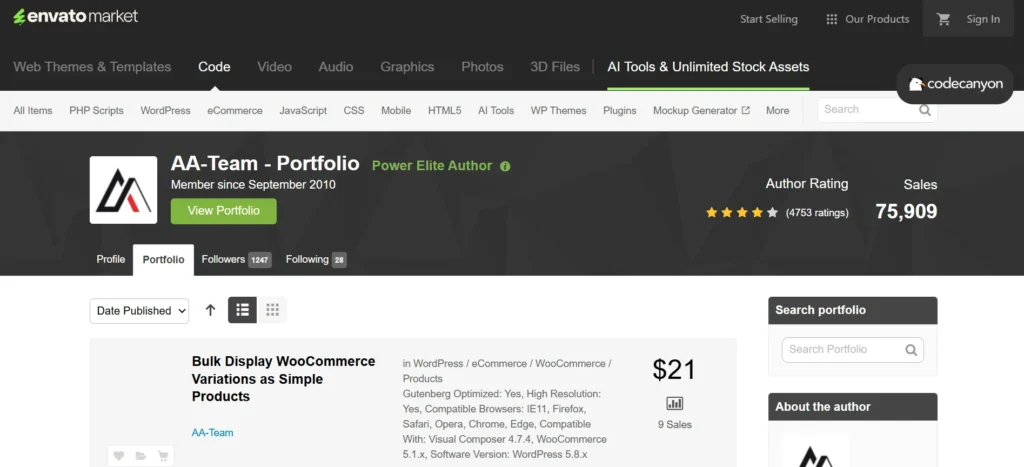Add item to favorites with heart icon
Screen dimensions: 1024x467
(119, 456)
